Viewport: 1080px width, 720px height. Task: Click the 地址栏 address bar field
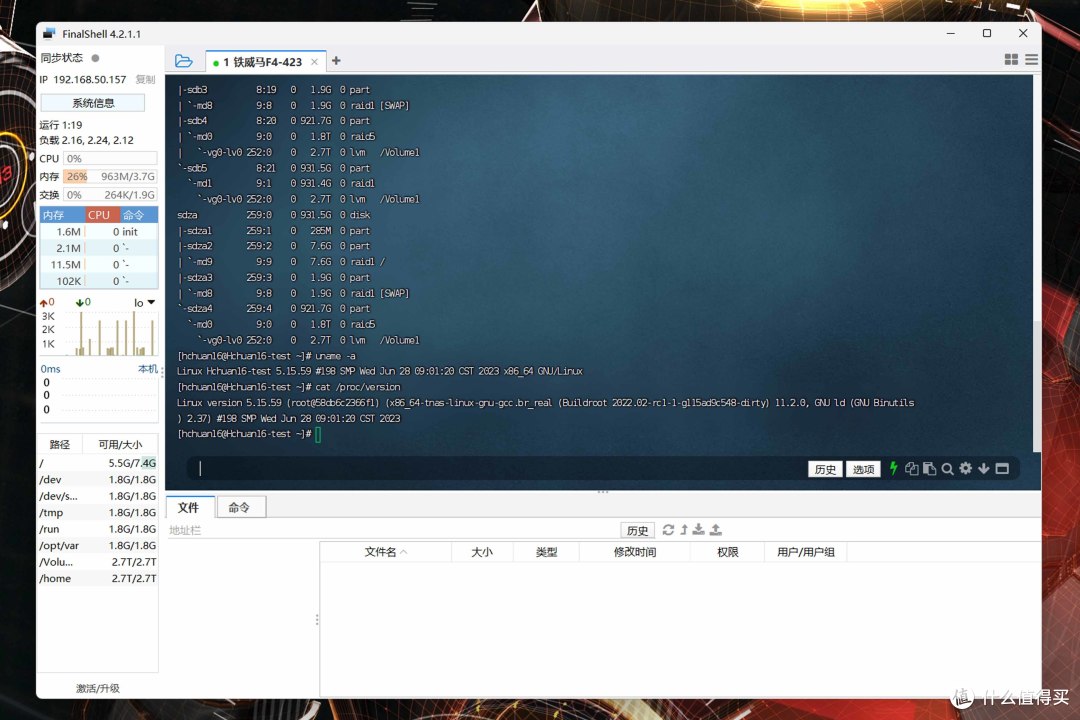[393, 530]
